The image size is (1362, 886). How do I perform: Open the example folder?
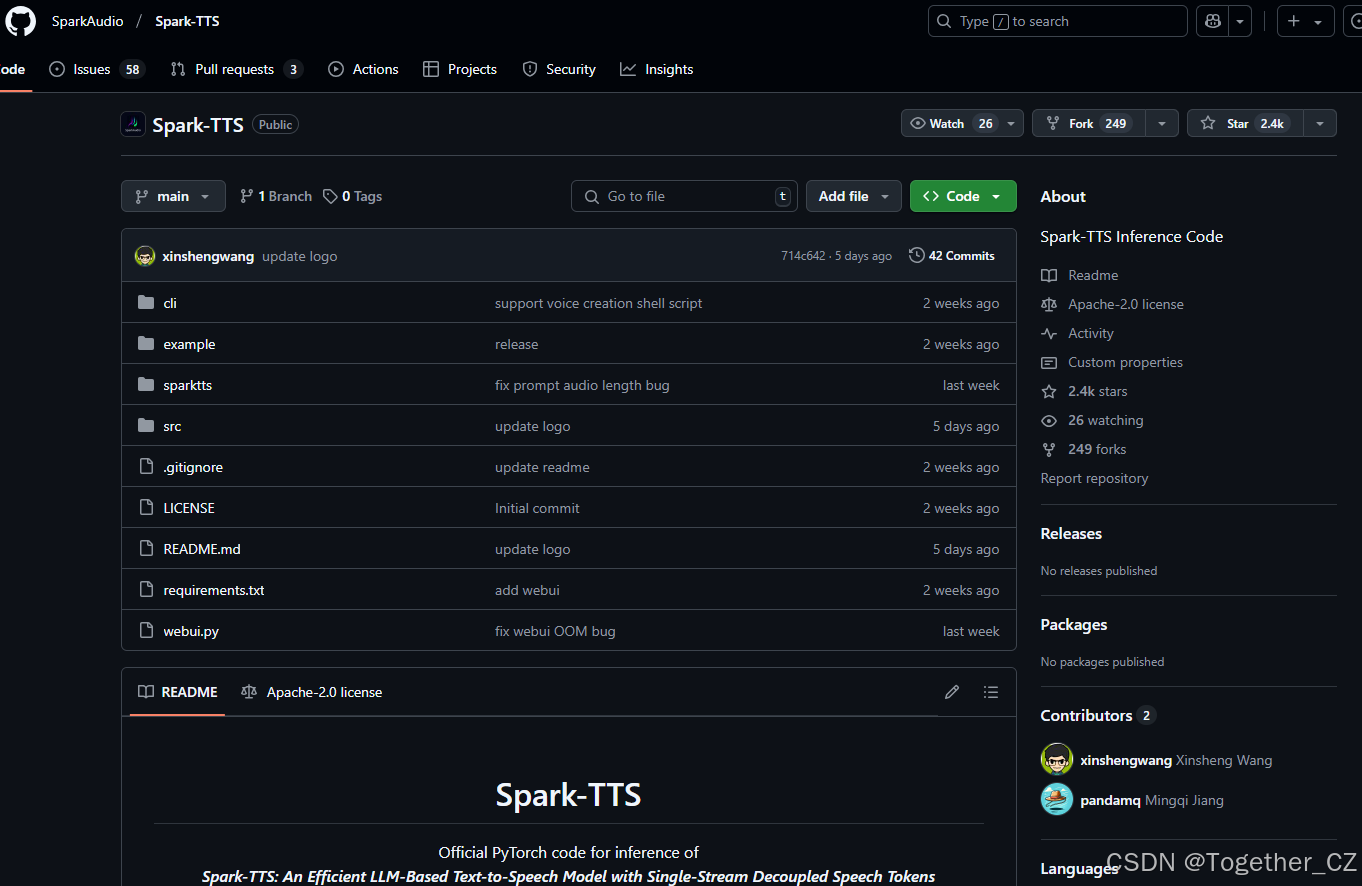pyautogui.click(x=189, y=344)
